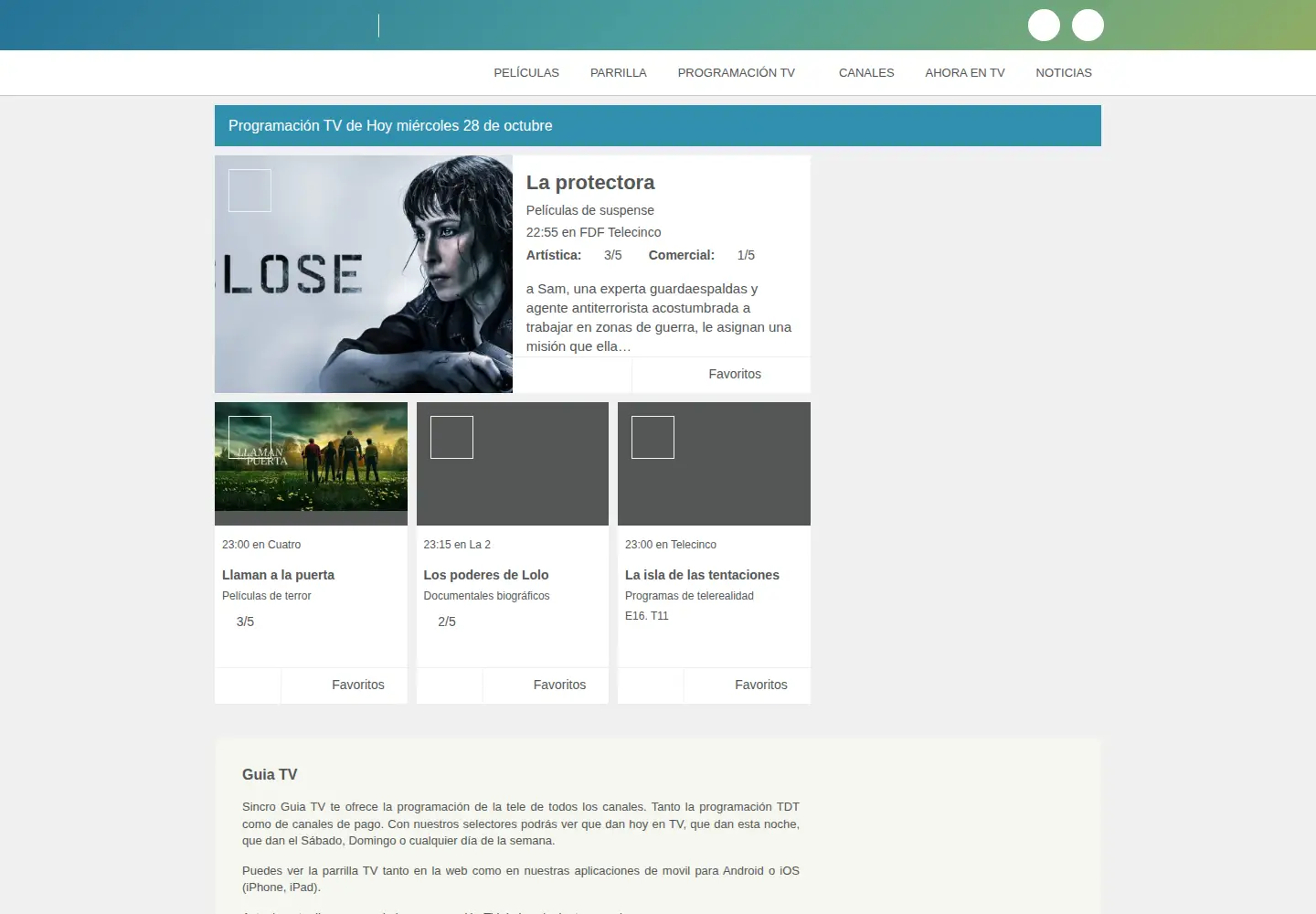Viewport: 1316px width, 914px height.
Task: Click the channel logo box on Llaman a la puerta poster
Action: click(x=249, y=437)
